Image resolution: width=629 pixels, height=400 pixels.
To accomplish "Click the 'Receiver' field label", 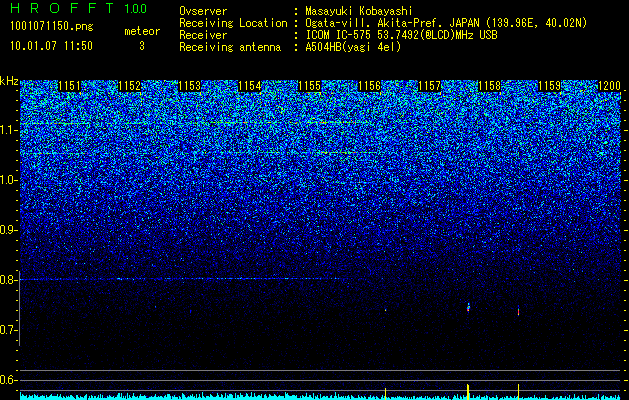I will click(203, 35).
